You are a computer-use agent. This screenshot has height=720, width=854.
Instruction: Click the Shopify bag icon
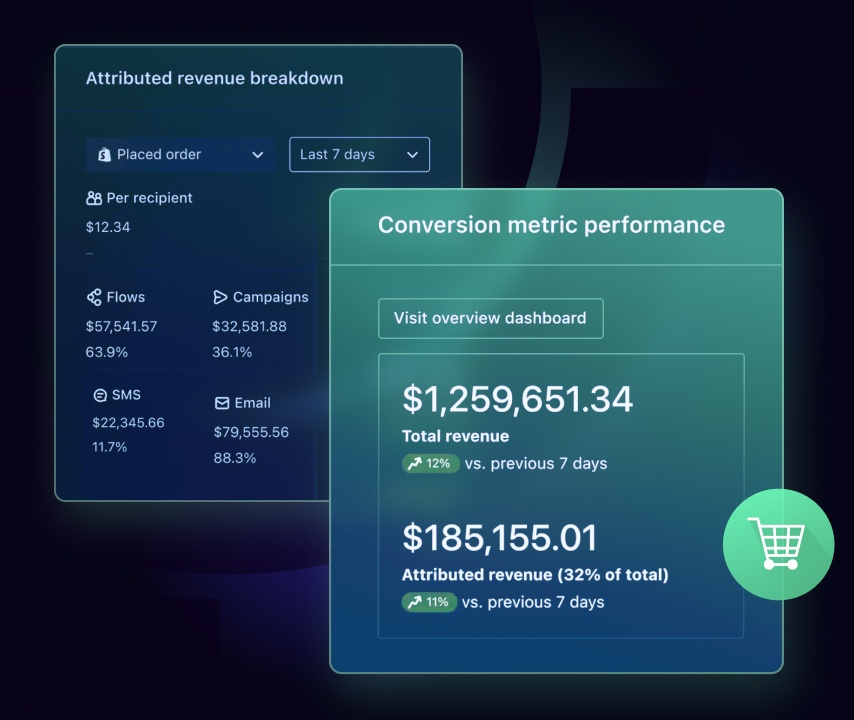[x=103, y=155]
